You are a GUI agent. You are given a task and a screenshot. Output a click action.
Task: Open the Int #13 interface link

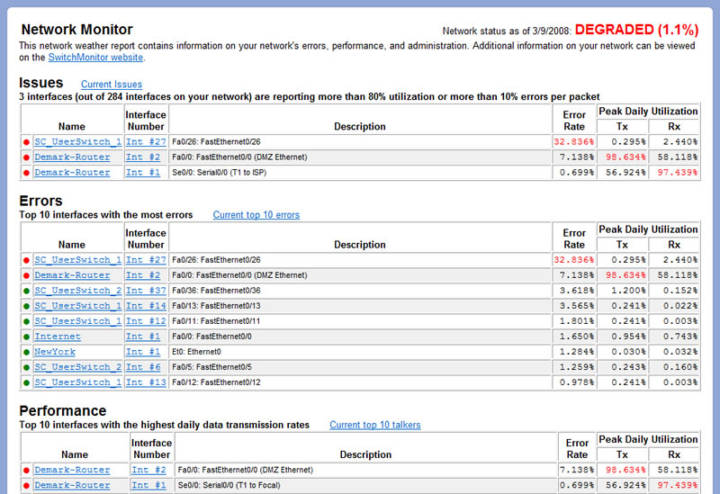146,382
